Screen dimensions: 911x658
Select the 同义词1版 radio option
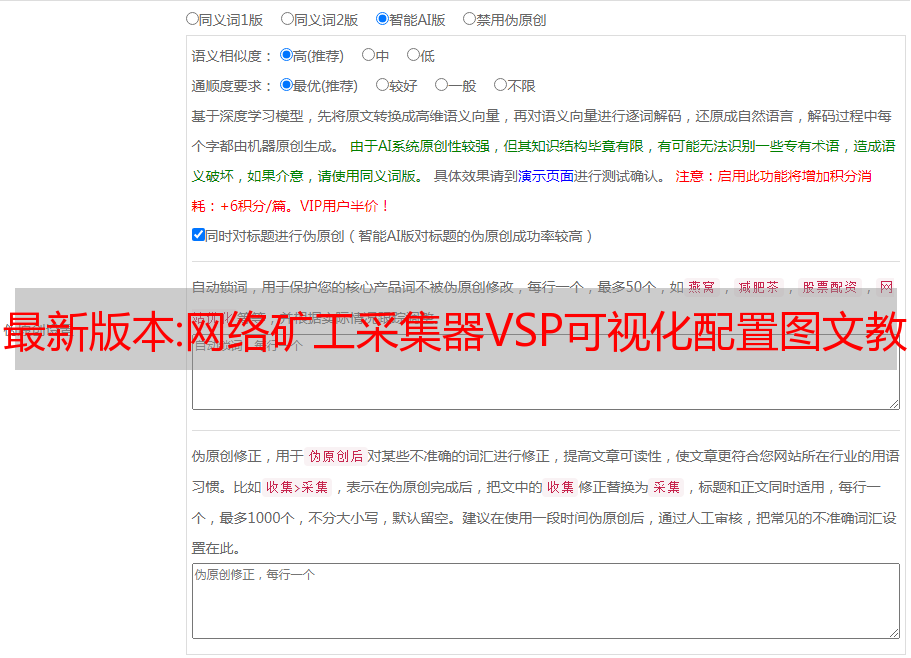(x=192, y=19)
